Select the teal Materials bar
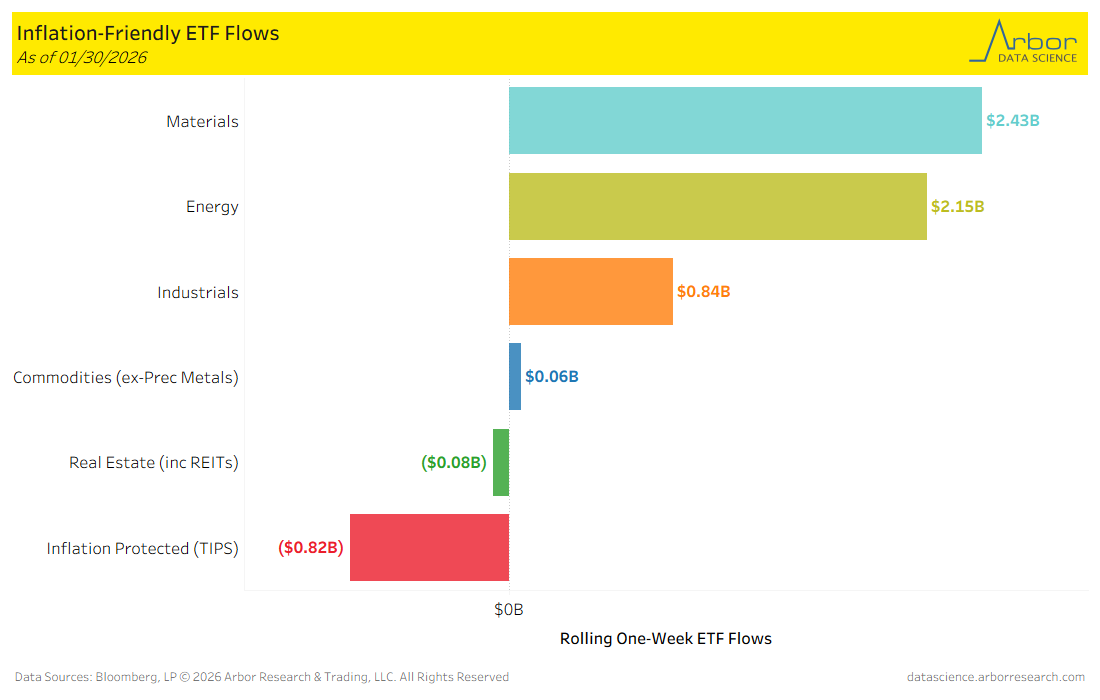 pos(745,121)
